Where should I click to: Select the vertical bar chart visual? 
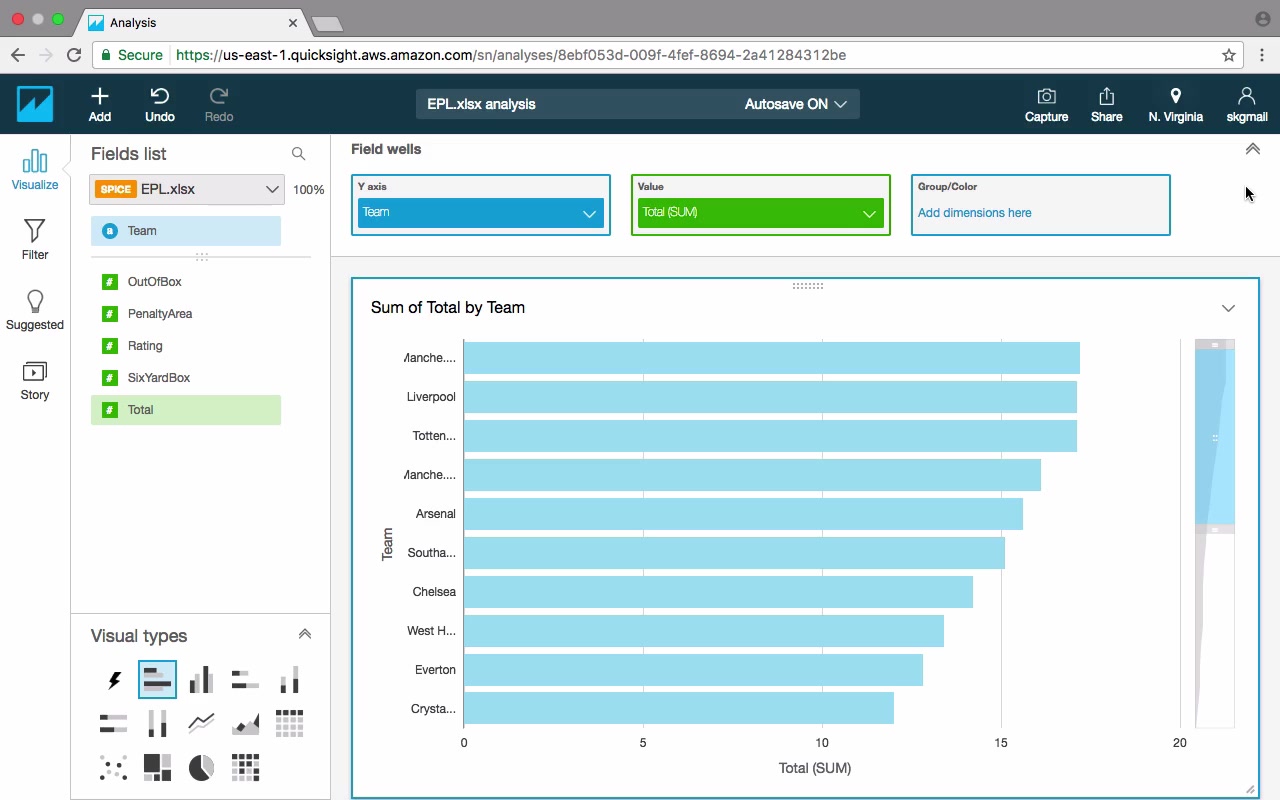[x=201, y=680]
